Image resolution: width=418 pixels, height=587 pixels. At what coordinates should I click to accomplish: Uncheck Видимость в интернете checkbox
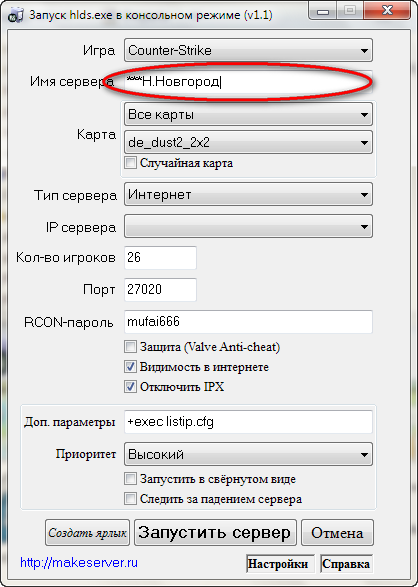tap(130, 367)
